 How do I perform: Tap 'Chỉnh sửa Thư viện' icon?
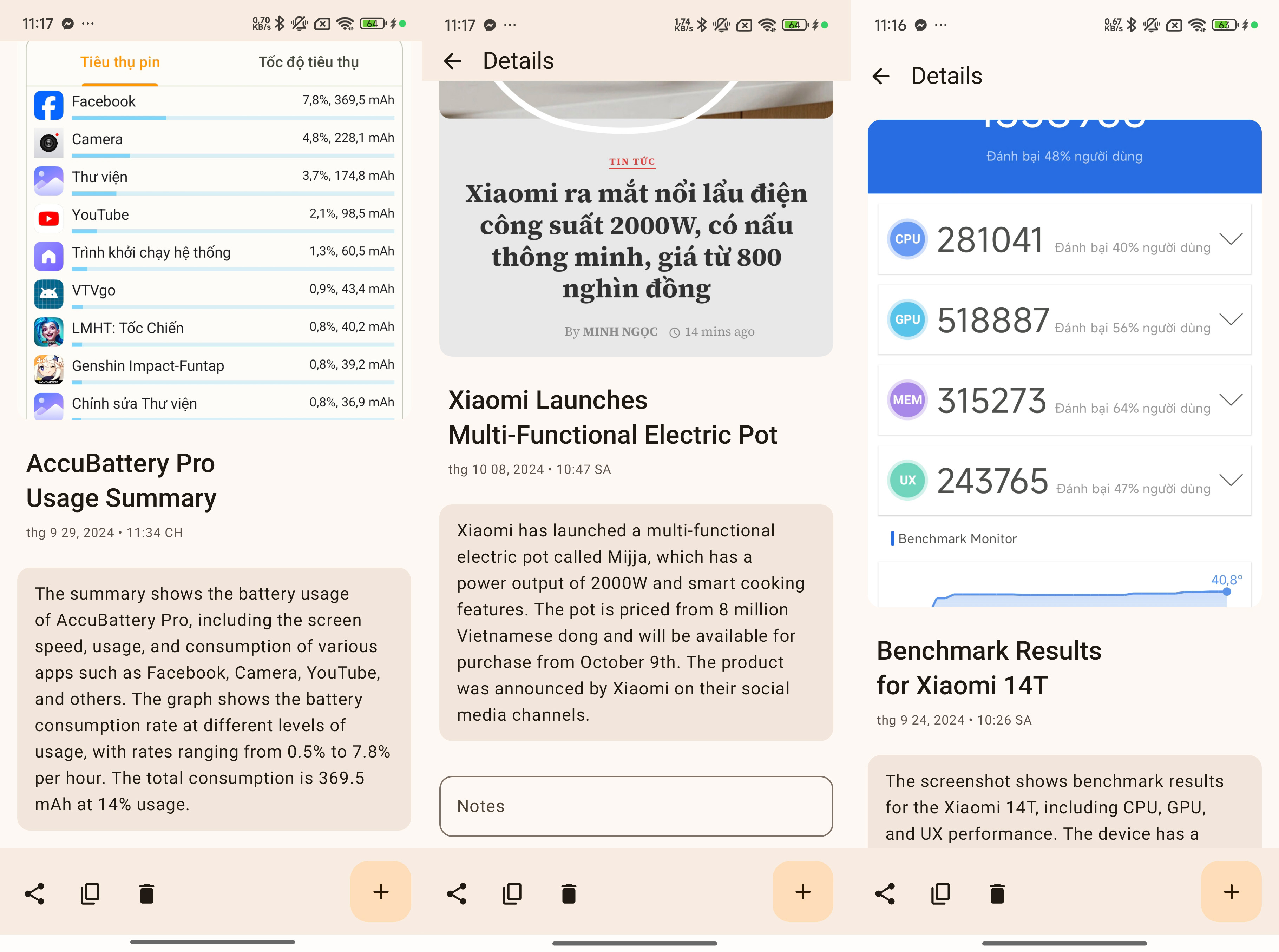(48, 406)
